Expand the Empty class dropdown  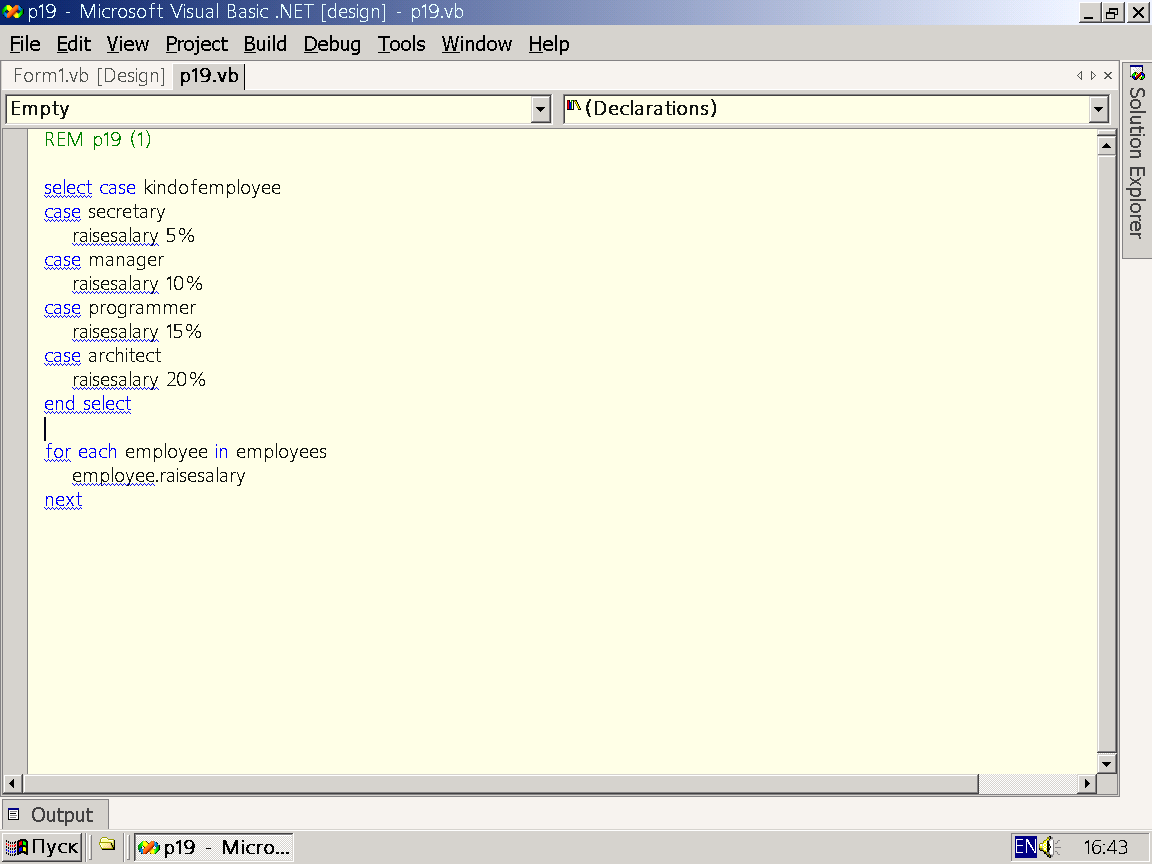[540, 109]
